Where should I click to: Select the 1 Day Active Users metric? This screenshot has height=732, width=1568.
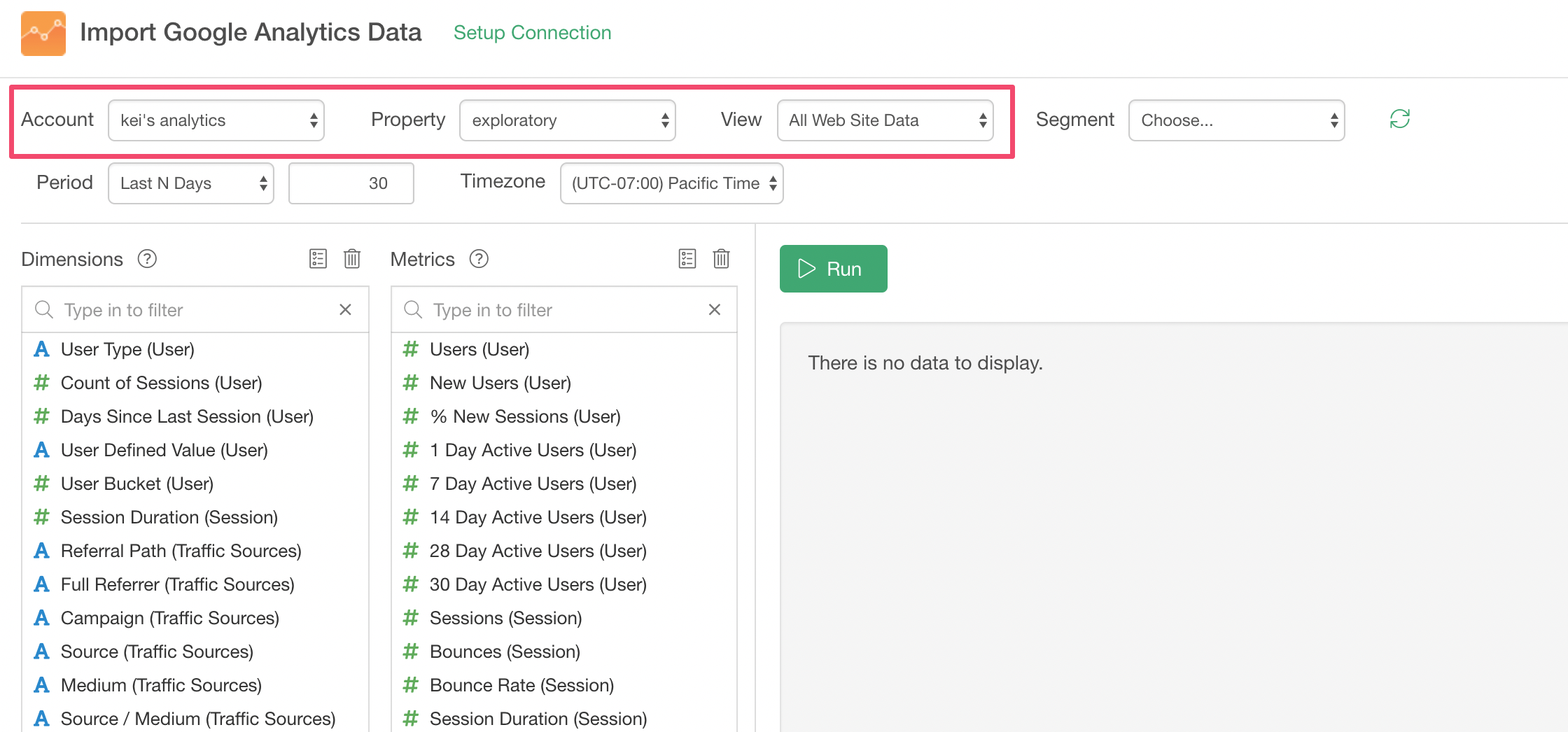(x=564, y=450)
